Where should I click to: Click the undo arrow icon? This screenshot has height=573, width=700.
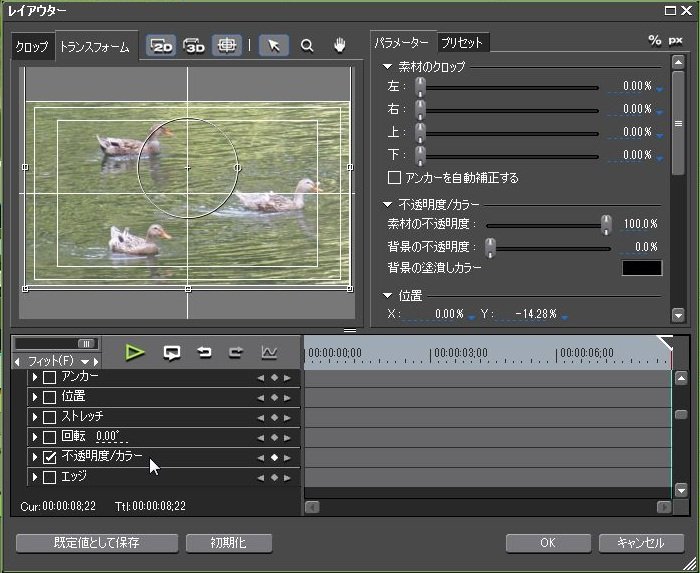tap(204, 353)
